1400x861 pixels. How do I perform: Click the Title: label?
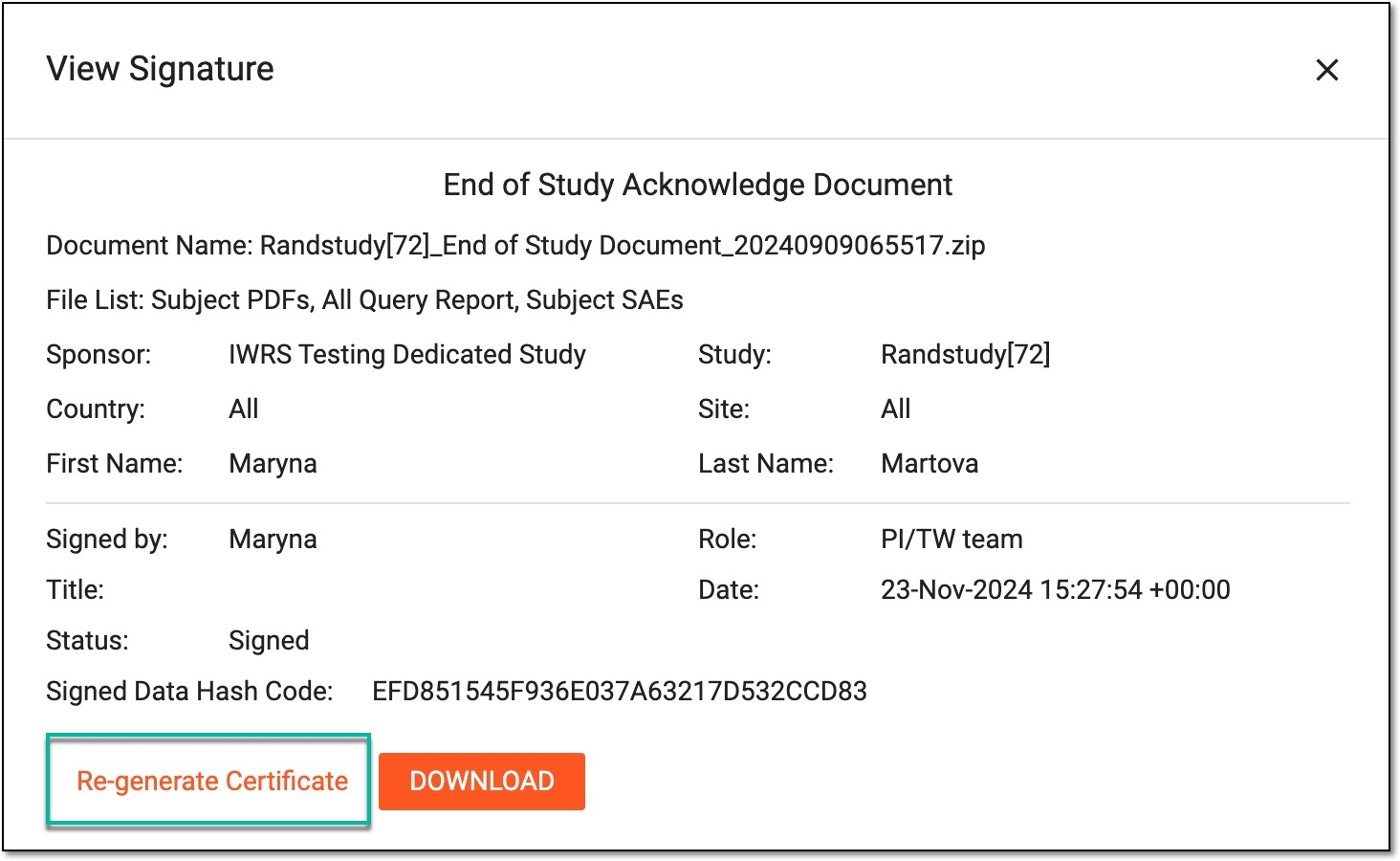click(75, 589)
